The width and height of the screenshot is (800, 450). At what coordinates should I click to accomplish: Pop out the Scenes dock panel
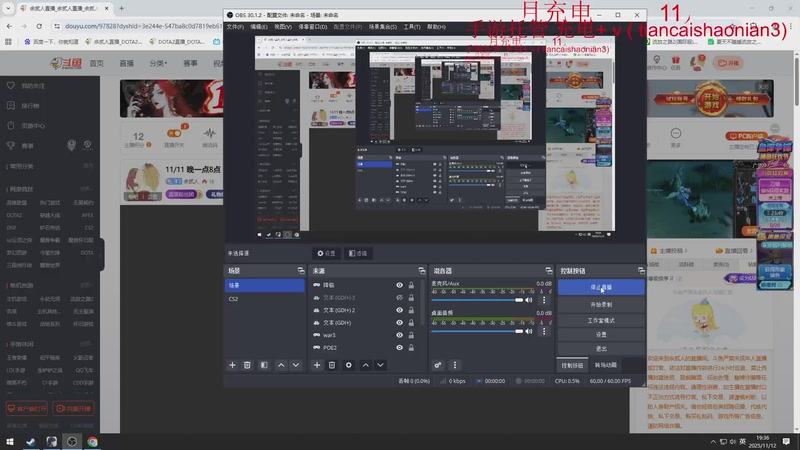[x=301, y=271]
